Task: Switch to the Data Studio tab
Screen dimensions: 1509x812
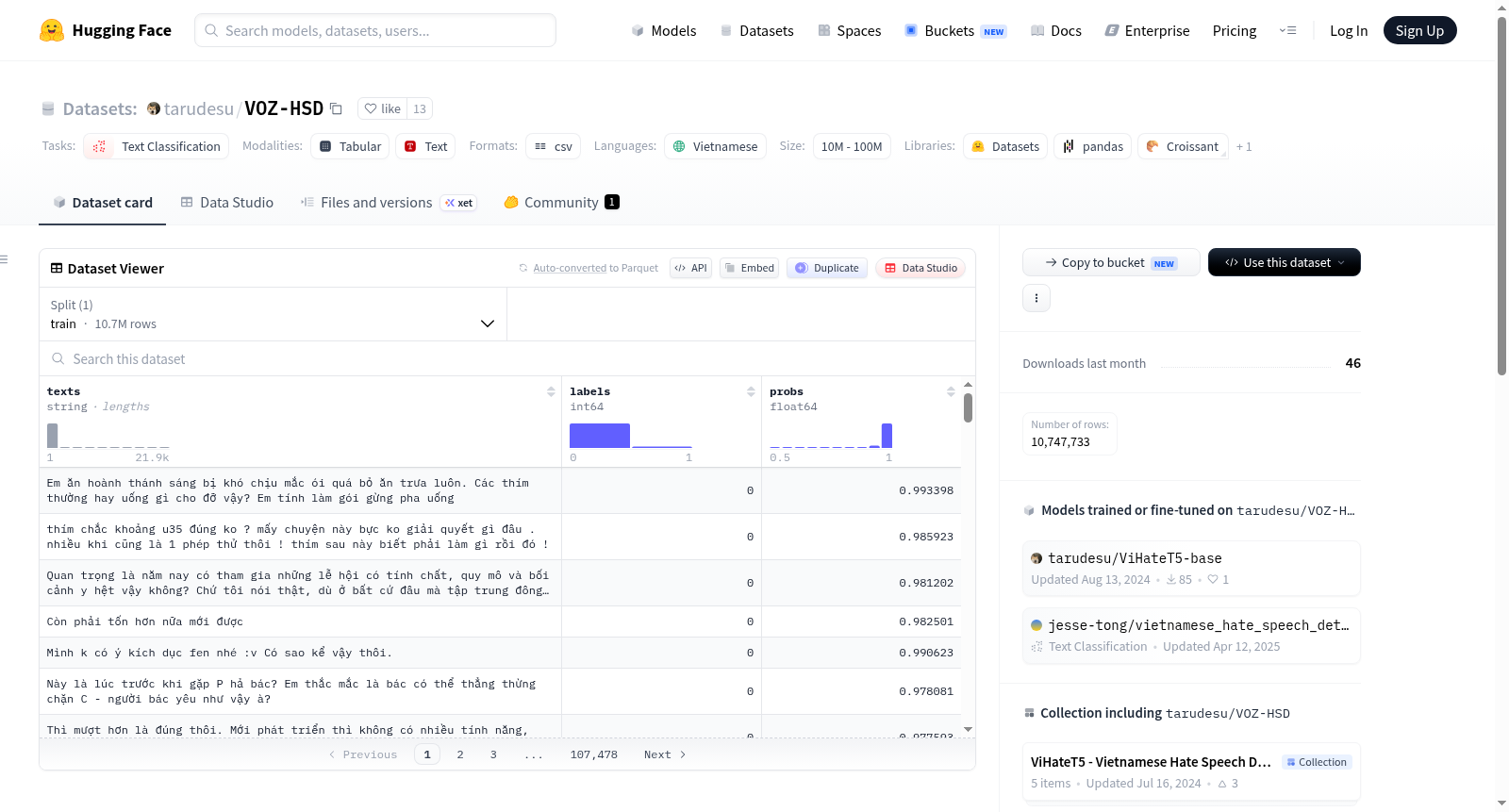Action: (x=227, y=203)
